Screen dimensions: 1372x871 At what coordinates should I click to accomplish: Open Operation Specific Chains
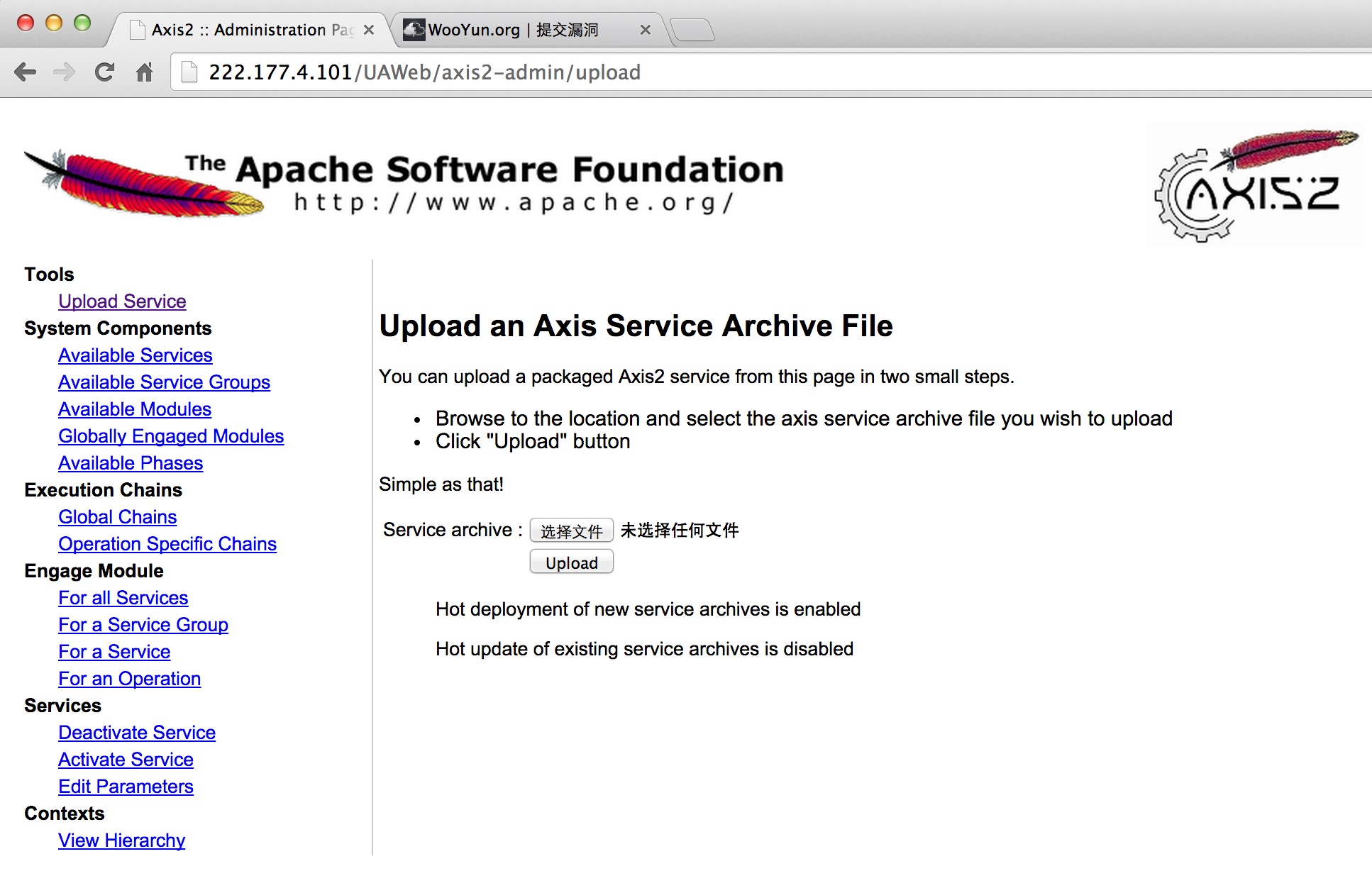[167, 544]
